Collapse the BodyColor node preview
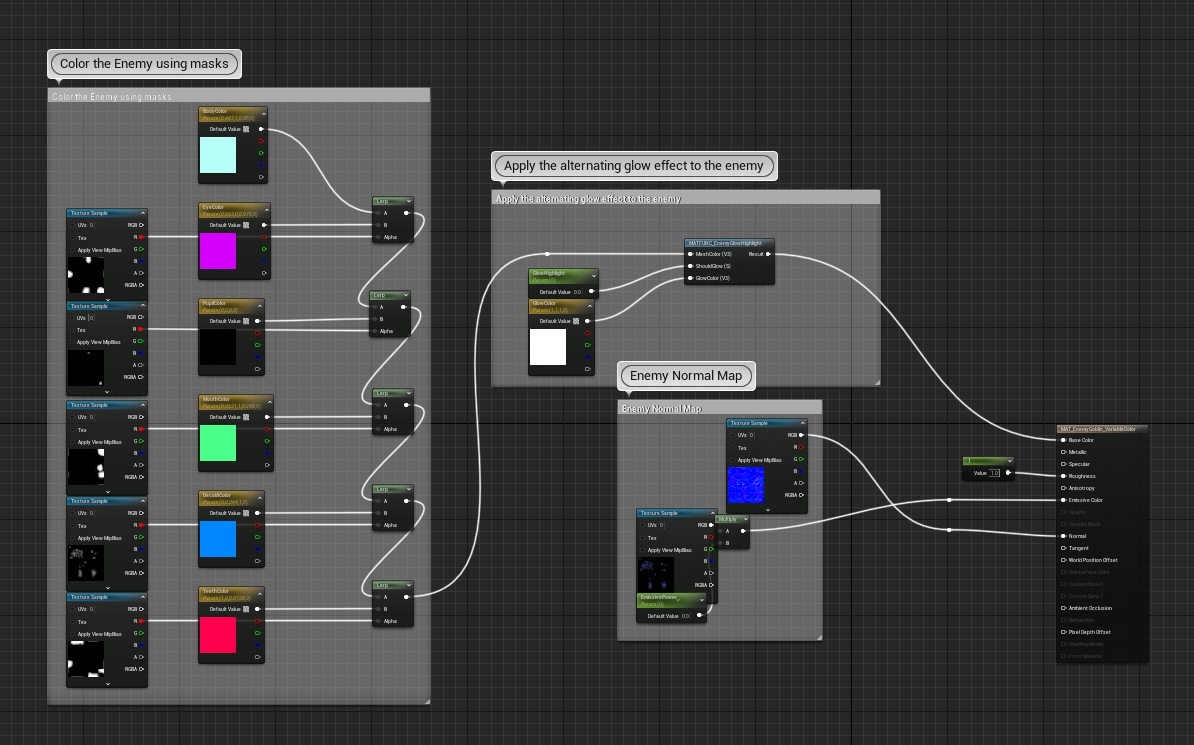1194x745 pixels. 263,114
